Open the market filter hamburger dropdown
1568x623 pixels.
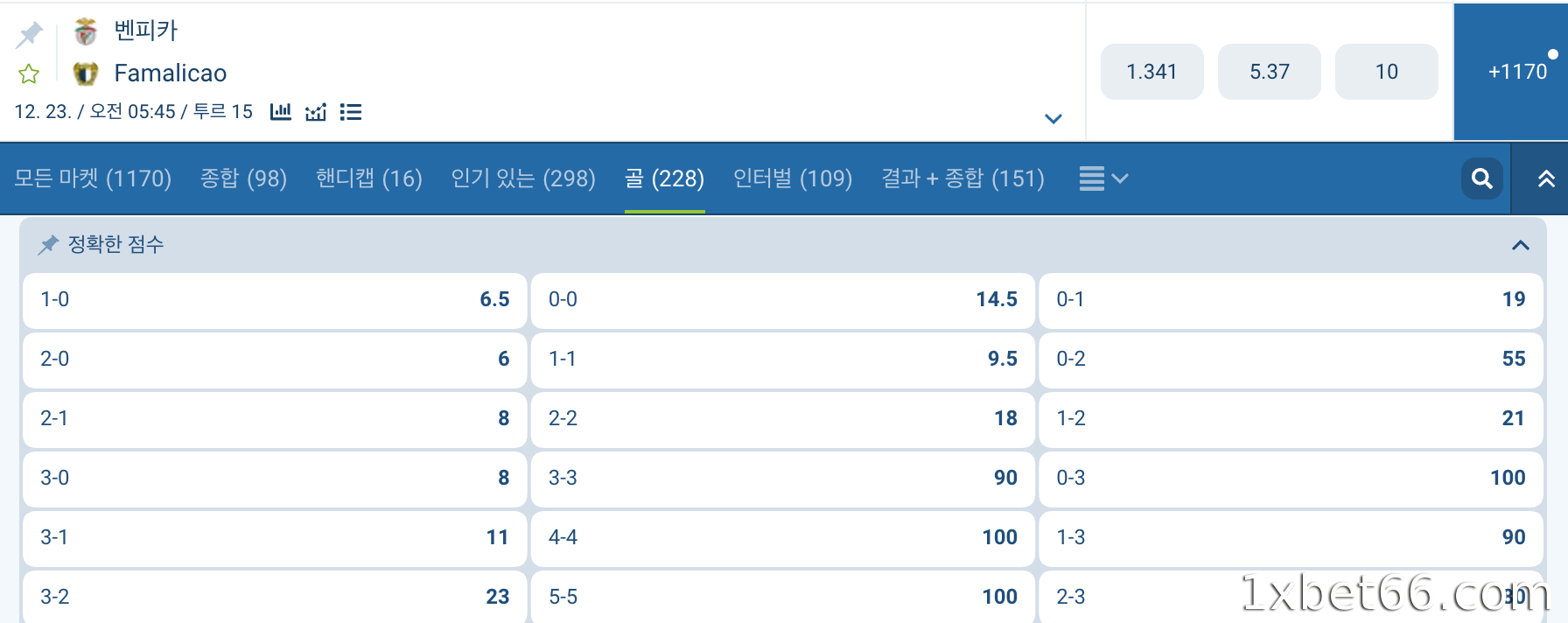pyautogui.click(x=1102, y=178)
